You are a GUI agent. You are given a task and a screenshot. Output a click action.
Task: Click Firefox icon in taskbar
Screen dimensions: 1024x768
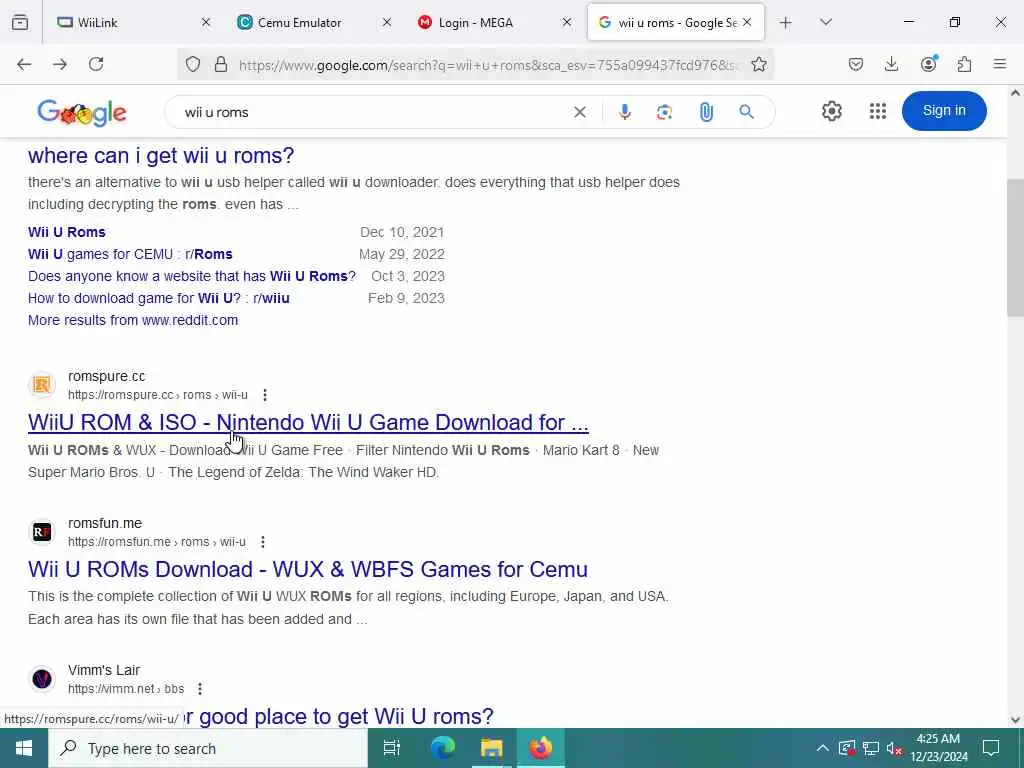click(x=541, y=748)
